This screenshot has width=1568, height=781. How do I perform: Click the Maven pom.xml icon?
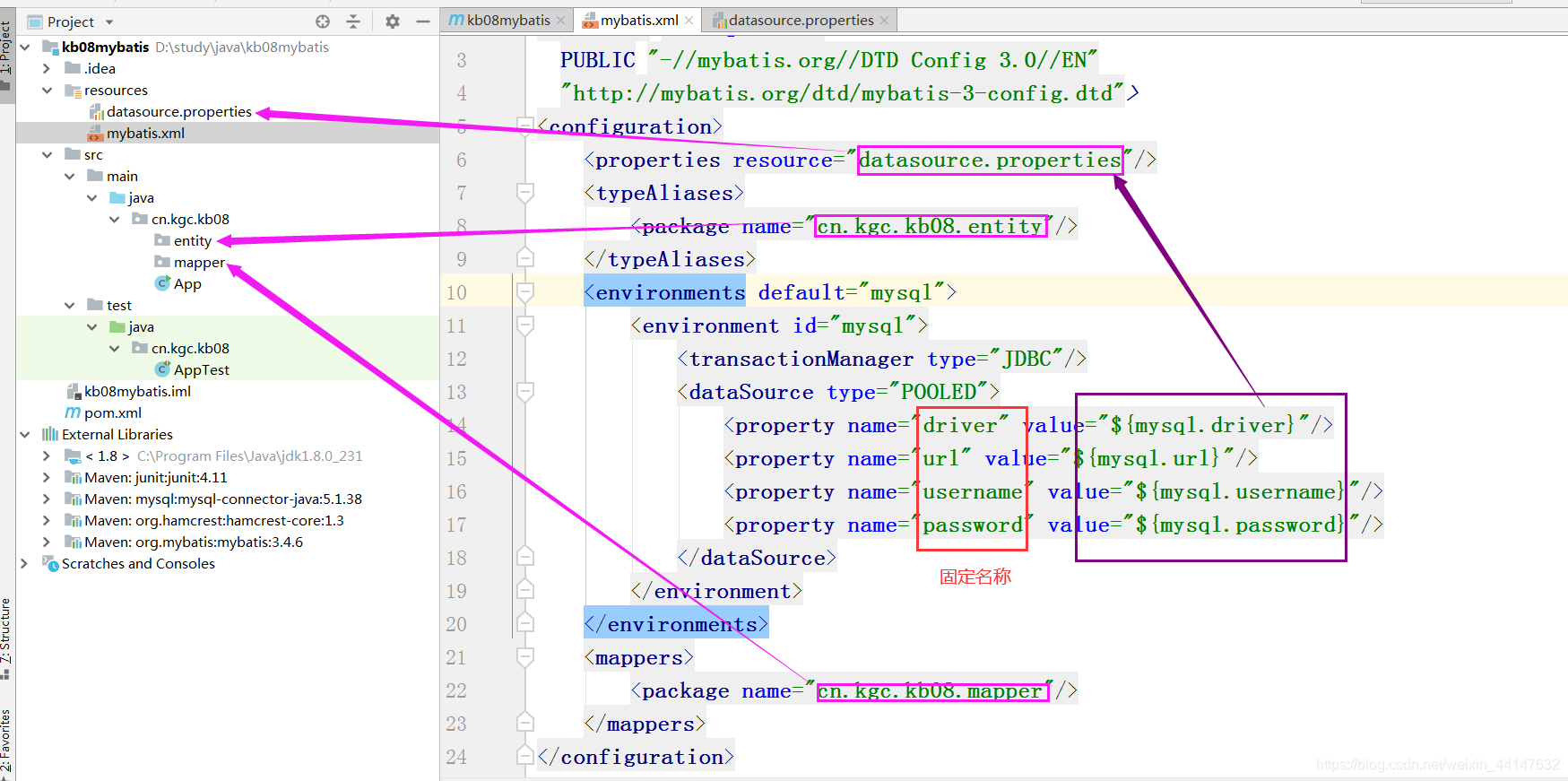point(73,412)
